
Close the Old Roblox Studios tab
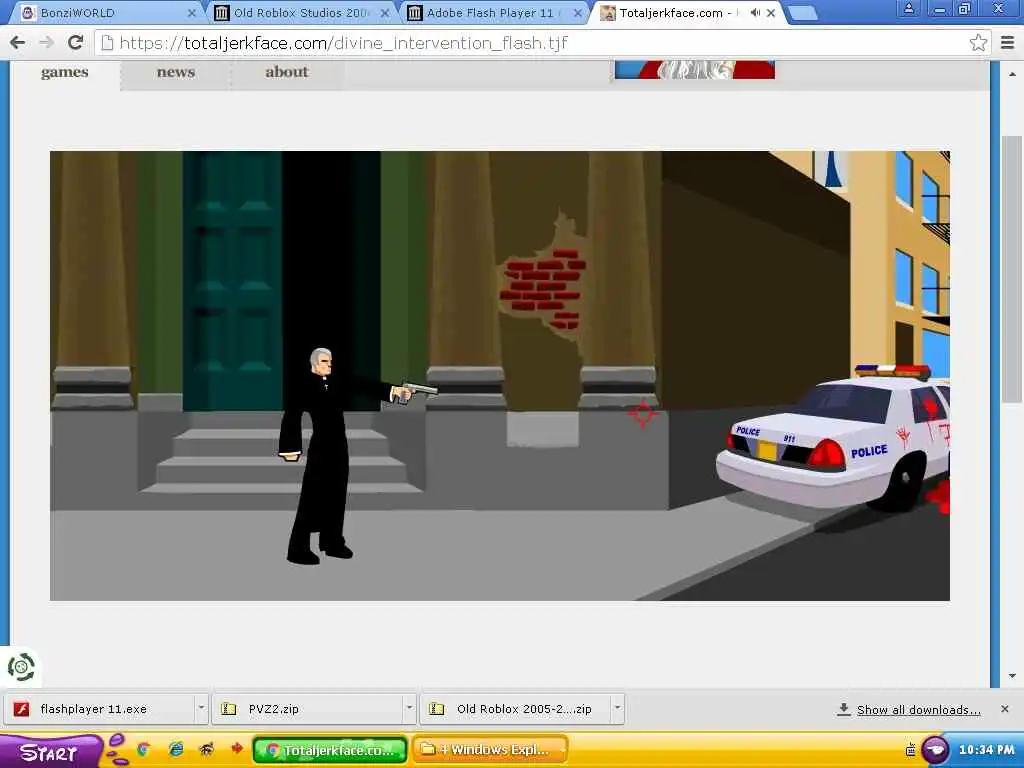[385, 12]
